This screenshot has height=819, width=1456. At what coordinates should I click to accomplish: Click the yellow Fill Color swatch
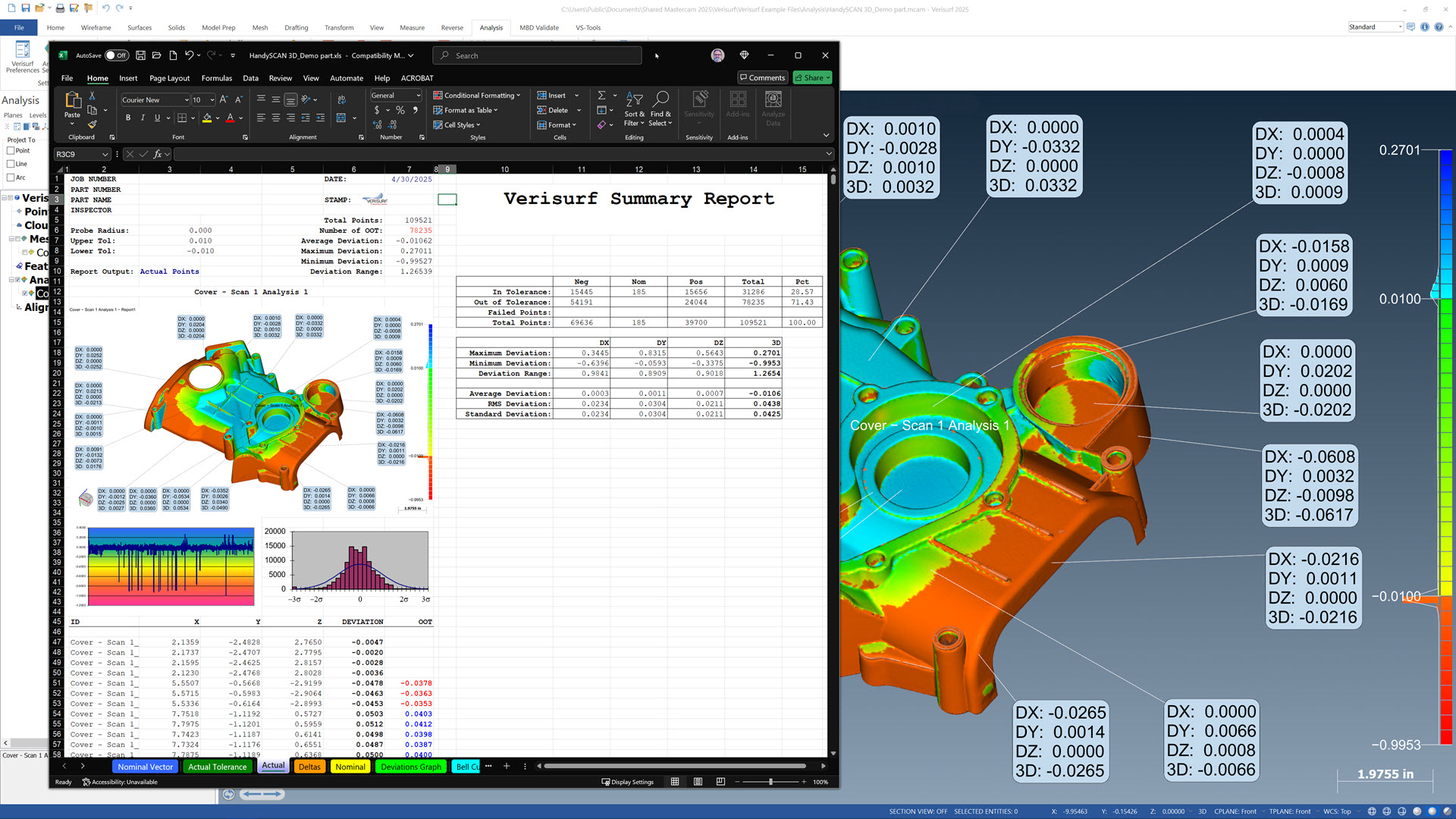[207, 118]
